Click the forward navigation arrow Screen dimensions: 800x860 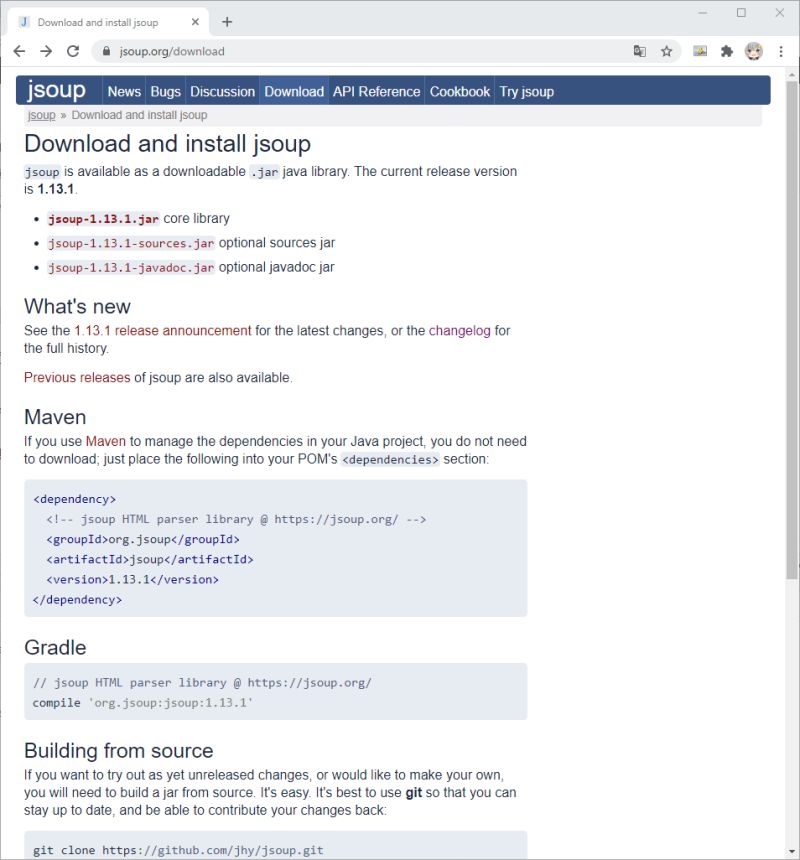tap(45, 50)
